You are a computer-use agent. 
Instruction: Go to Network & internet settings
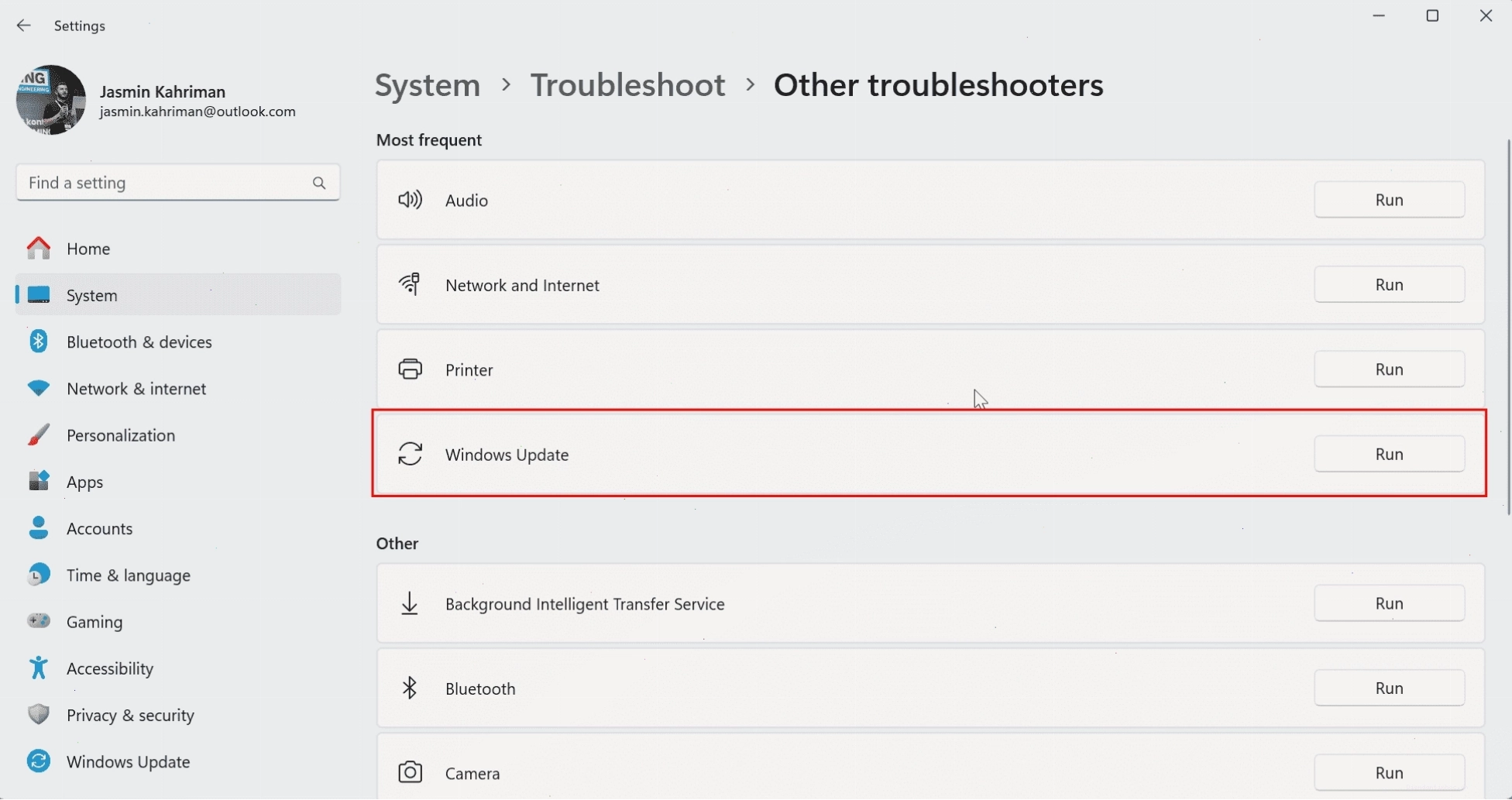click(x=178, y=388)
